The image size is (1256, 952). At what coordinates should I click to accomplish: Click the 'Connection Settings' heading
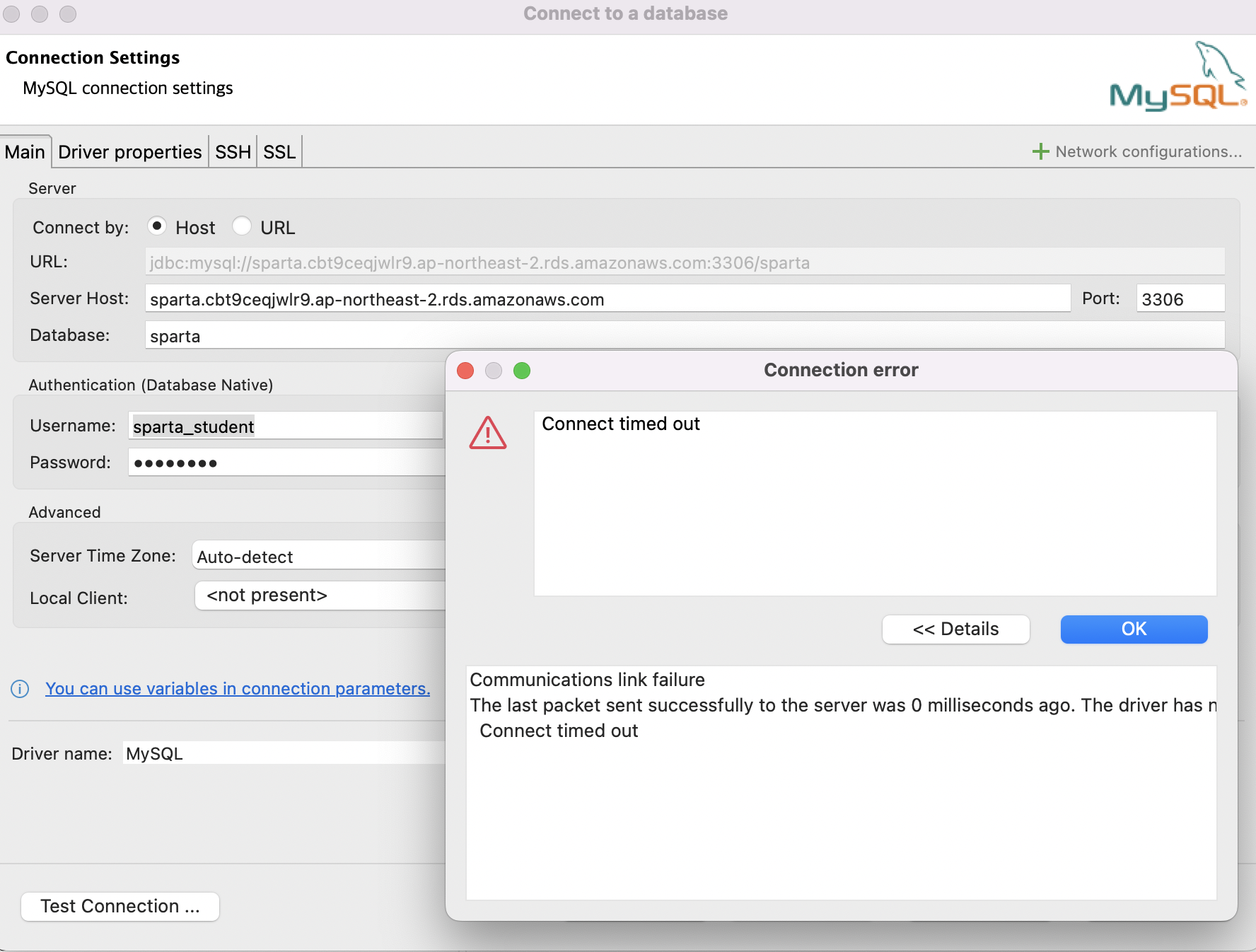tap(93, 57)
